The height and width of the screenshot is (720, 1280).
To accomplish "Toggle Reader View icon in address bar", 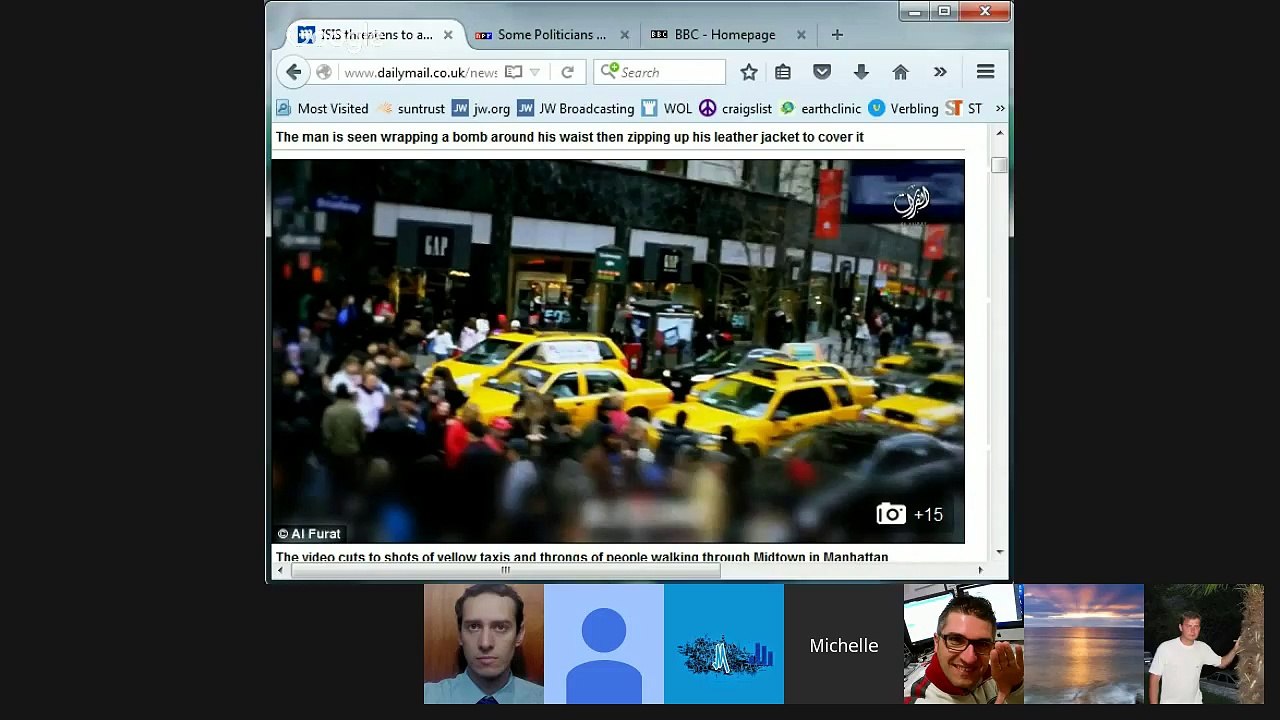I will pos(513,72).
